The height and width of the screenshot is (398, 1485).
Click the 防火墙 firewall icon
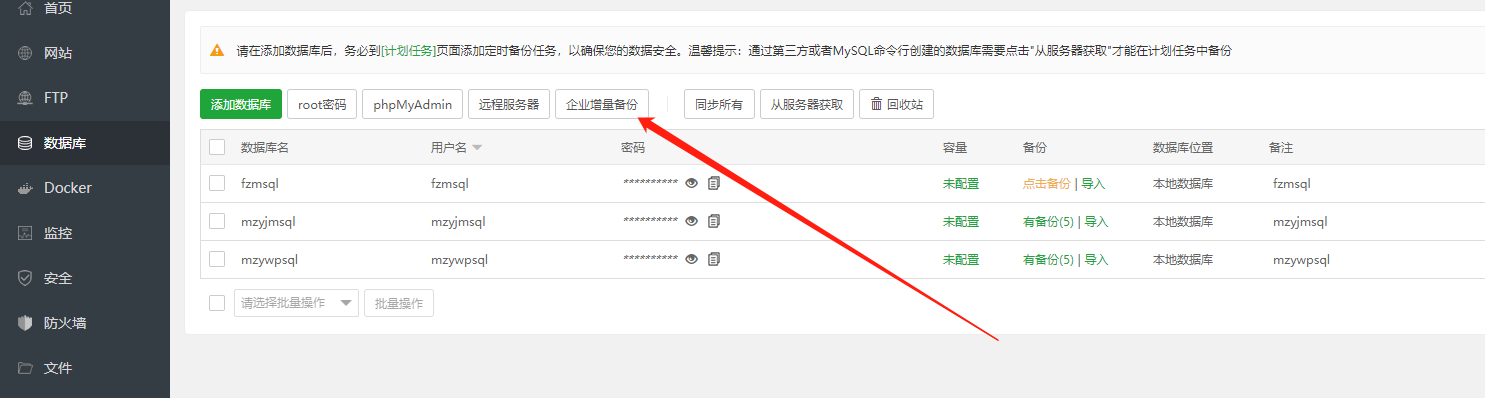coord(25,323)
